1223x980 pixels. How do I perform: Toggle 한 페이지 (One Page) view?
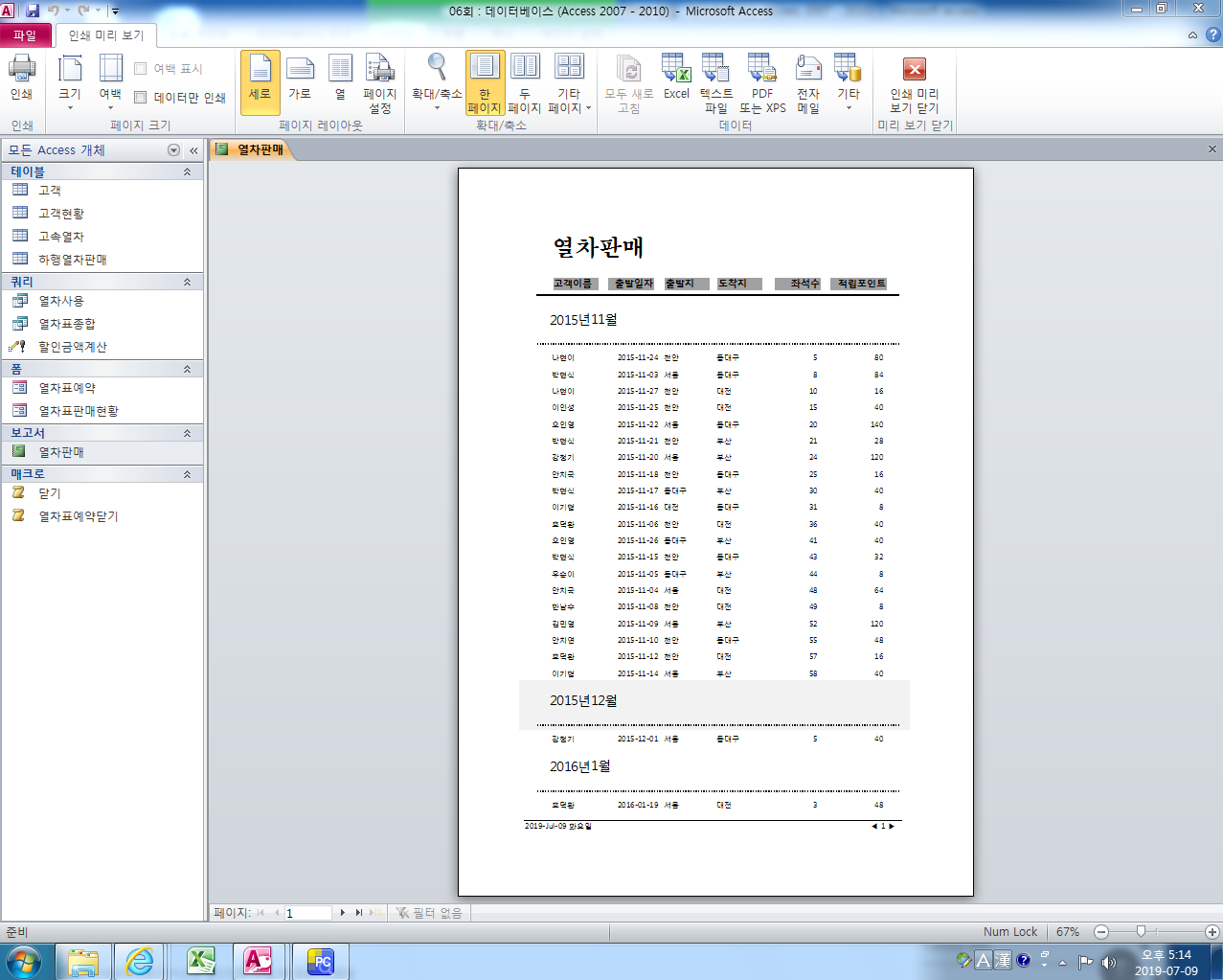485,83
